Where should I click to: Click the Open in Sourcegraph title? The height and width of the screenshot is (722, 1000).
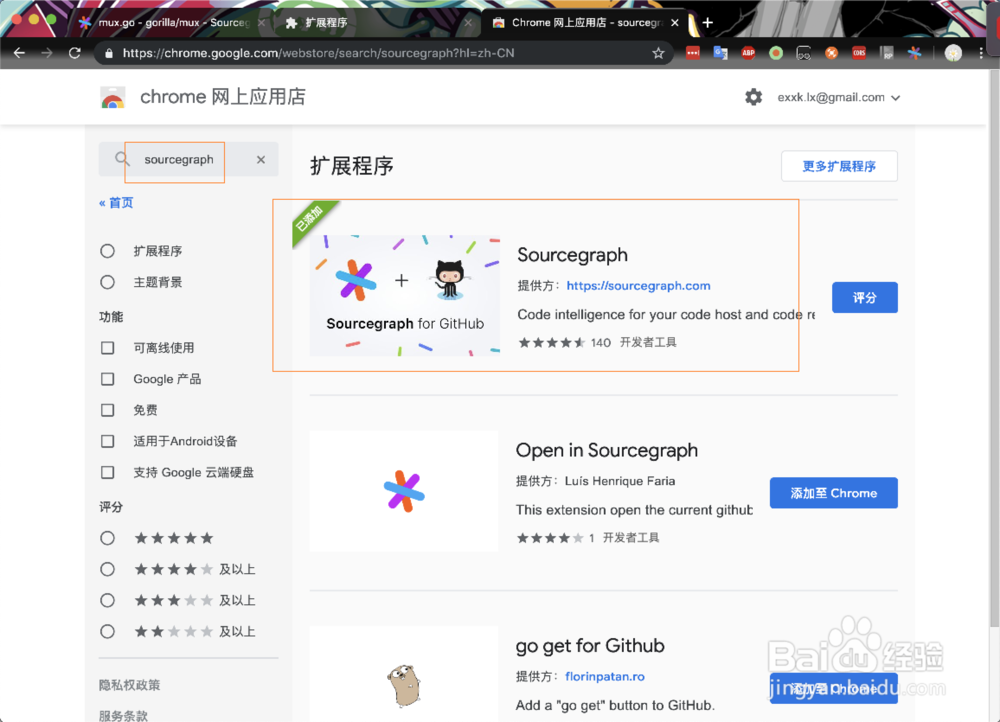(607, 450)
